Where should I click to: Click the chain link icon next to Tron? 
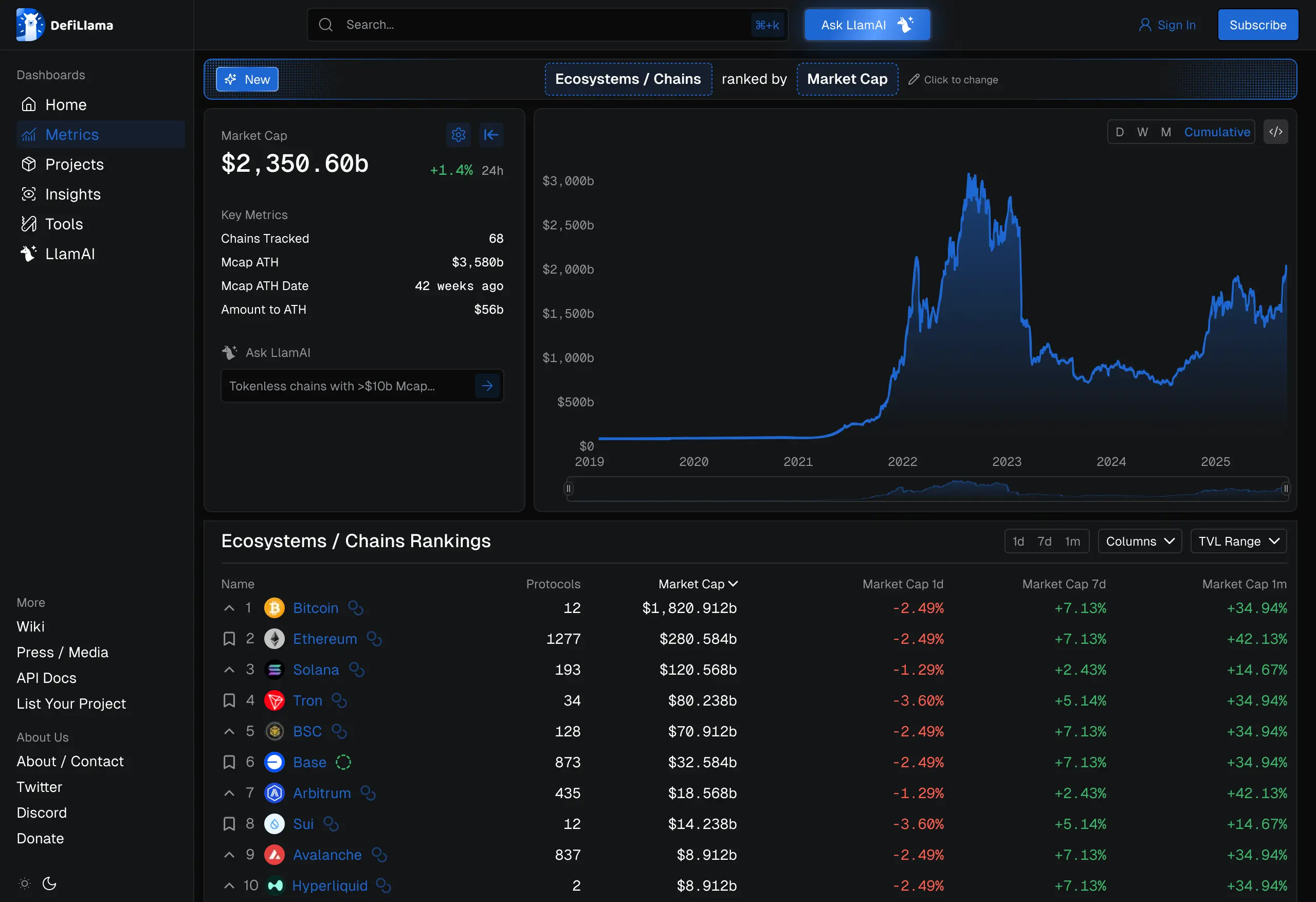tap(339, 700)
